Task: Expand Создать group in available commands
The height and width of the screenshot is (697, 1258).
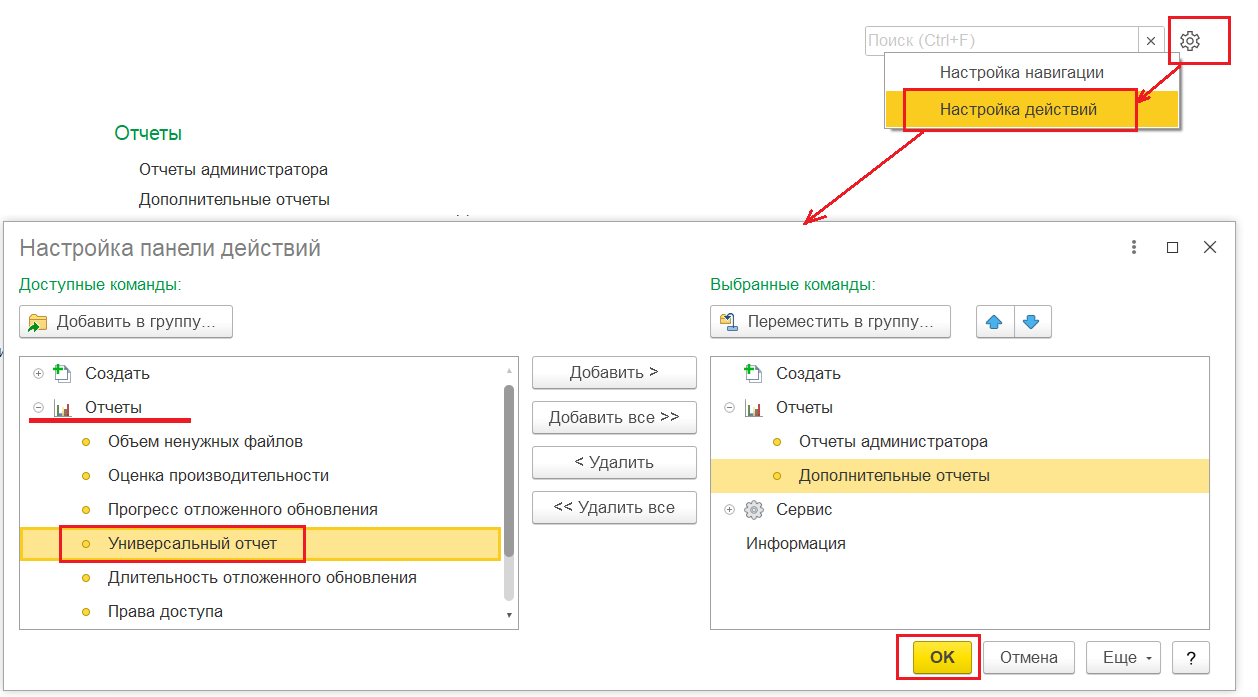Action: tap(39, 374)
